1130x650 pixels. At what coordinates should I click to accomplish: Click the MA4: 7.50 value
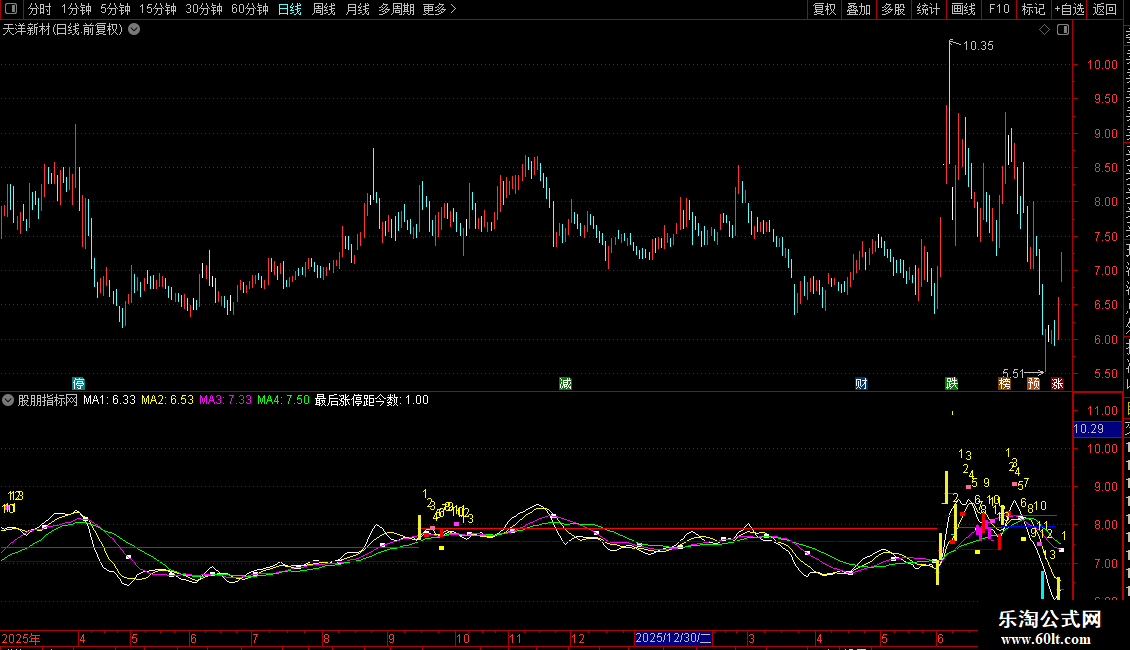tap(283, 400)
